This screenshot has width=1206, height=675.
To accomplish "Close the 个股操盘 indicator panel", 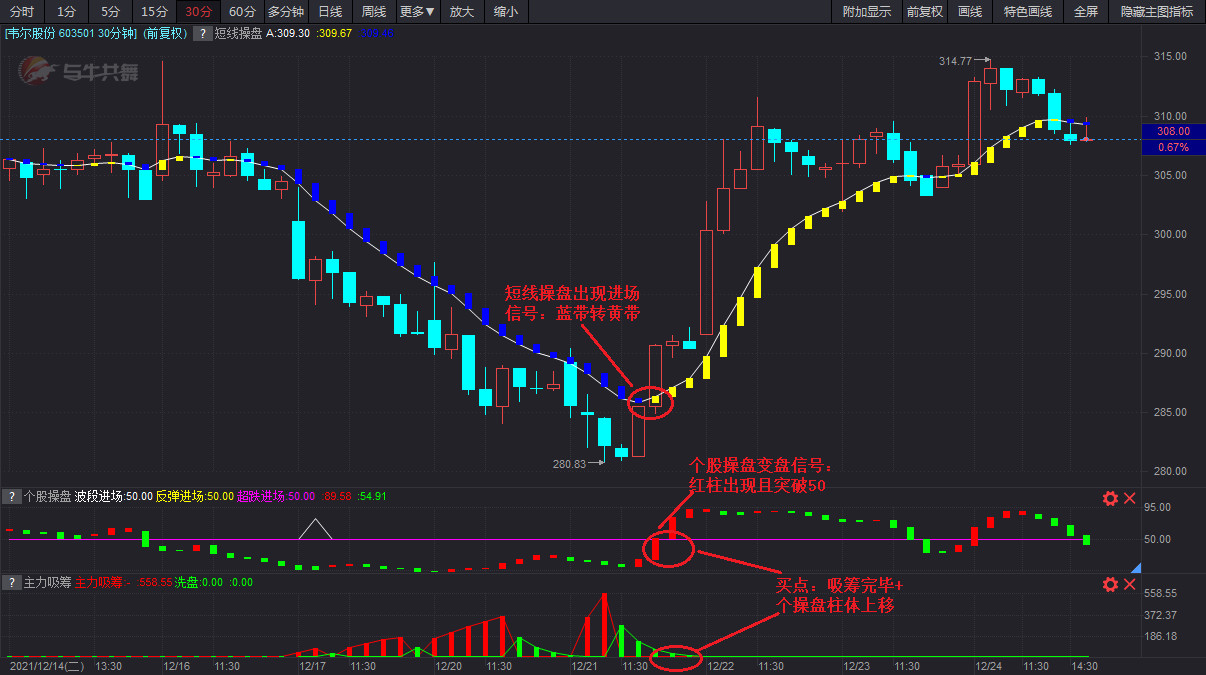I will [x=1130, y=498].
